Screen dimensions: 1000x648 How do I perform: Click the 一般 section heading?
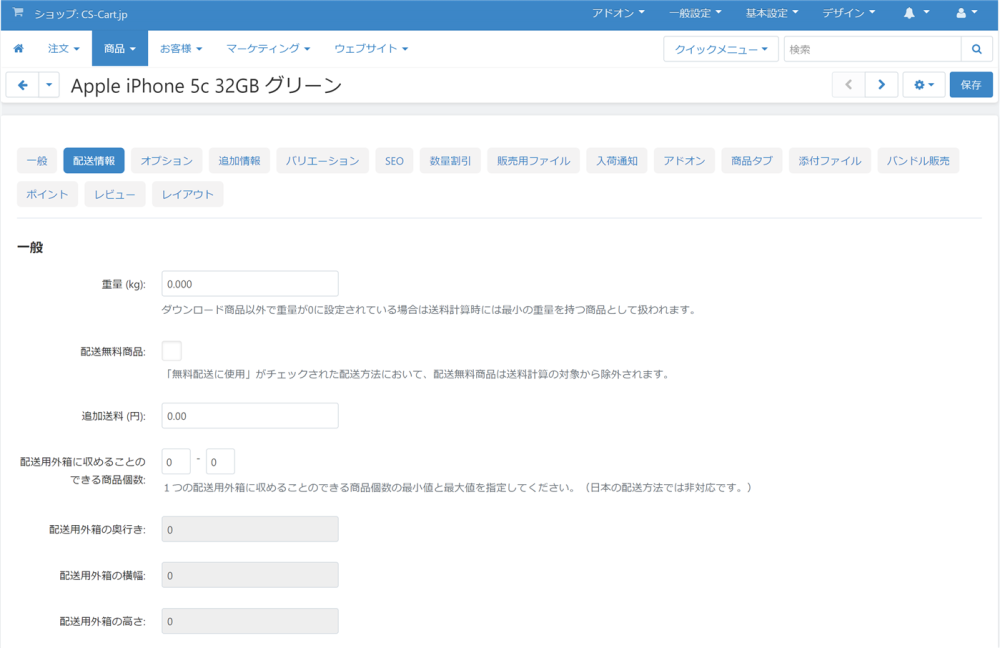[x=30, y=247]
